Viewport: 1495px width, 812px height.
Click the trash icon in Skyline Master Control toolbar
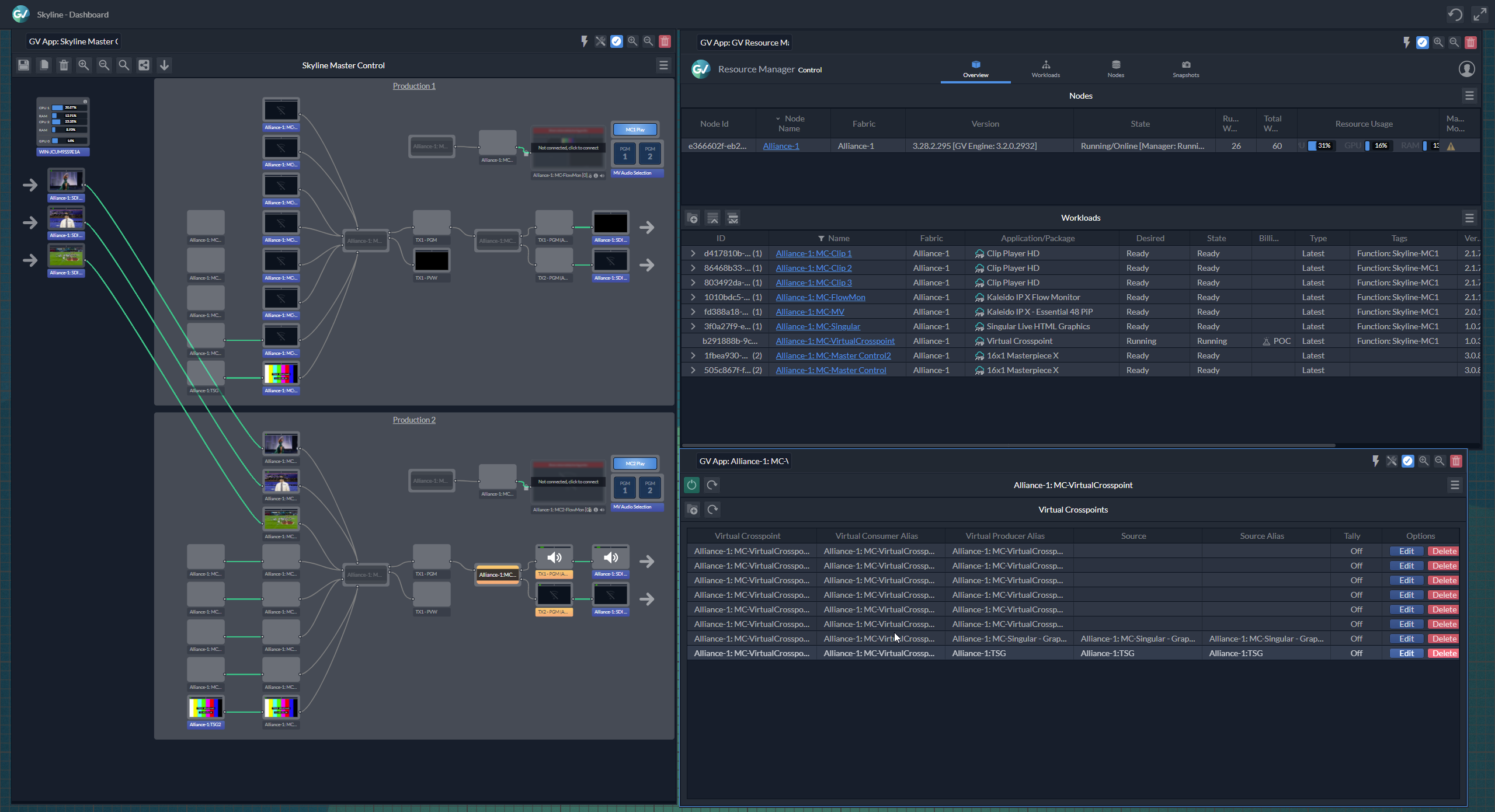coord(64,65)
